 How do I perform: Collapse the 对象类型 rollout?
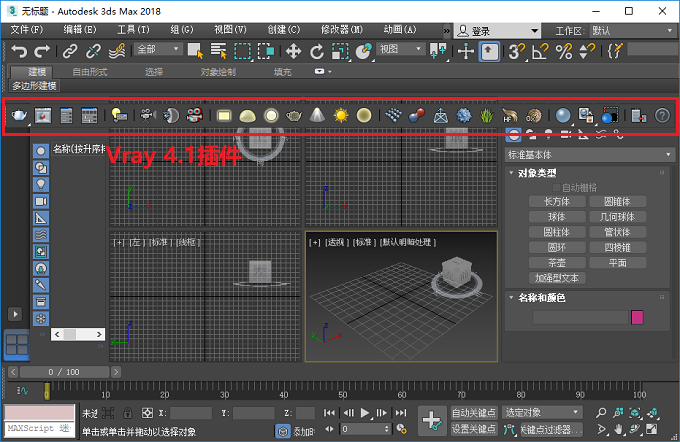pyautogui.click(x=536, y=172)
